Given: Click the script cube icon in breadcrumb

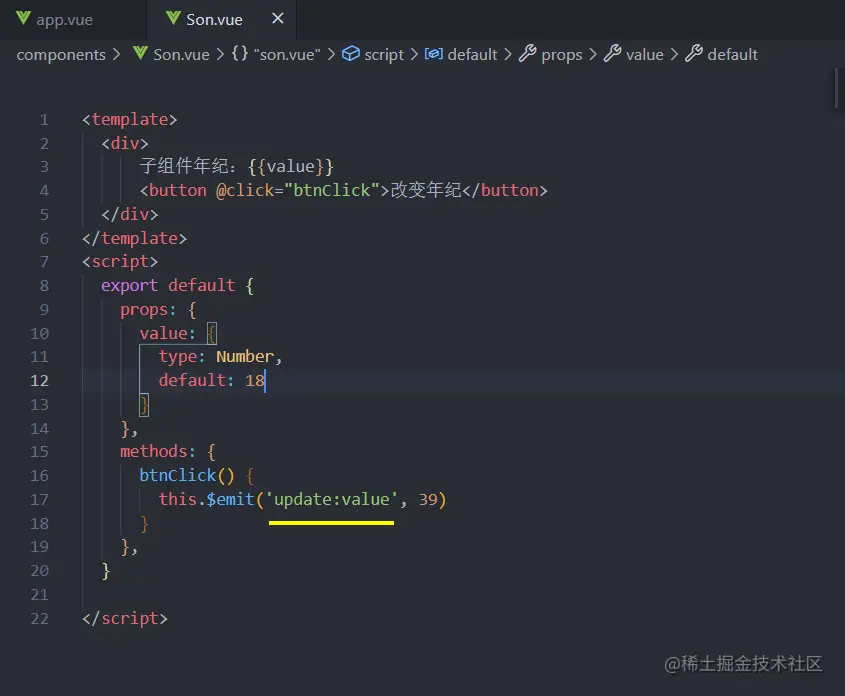Looking at the screenshot, I should click(351, 53).
